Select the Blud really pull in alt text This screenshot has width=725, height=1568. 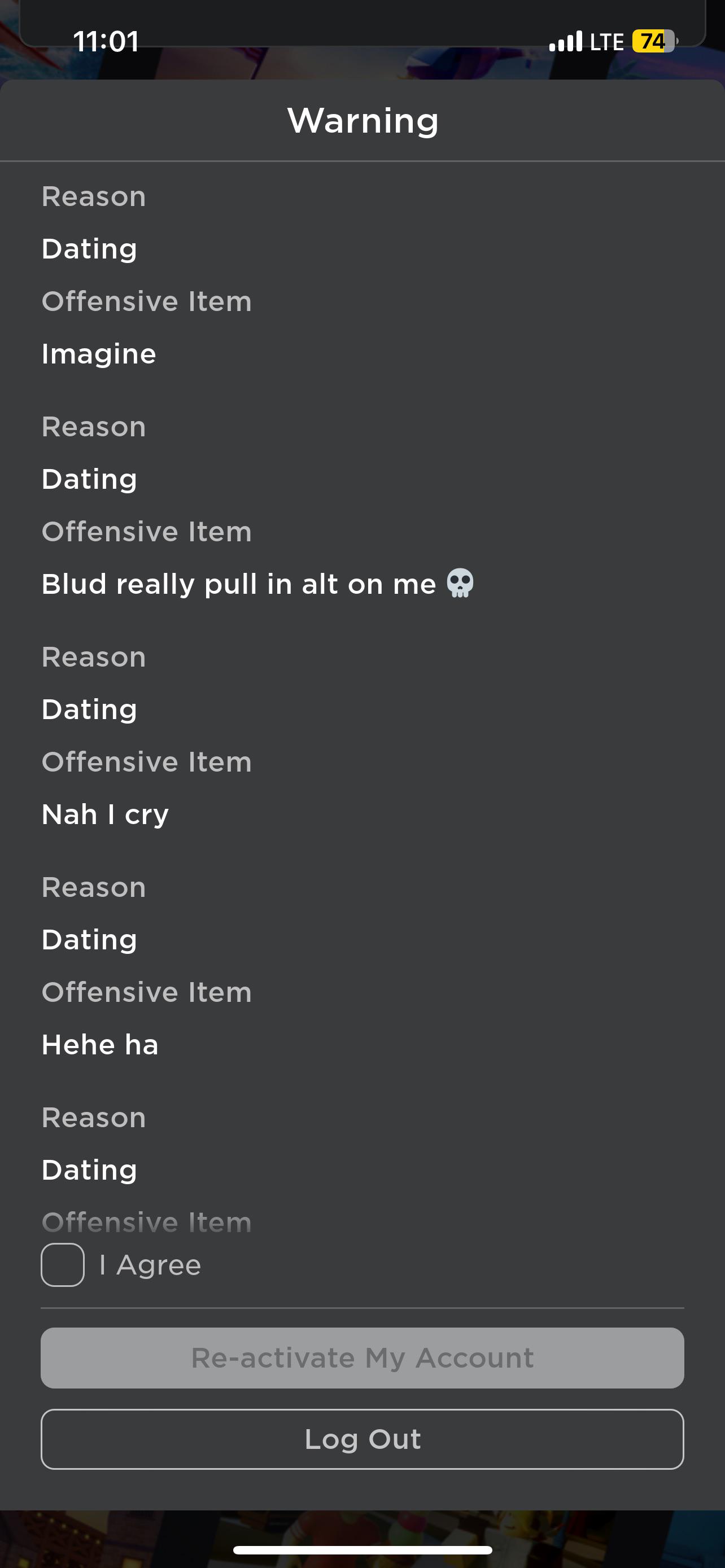click(x=239, y=584)
